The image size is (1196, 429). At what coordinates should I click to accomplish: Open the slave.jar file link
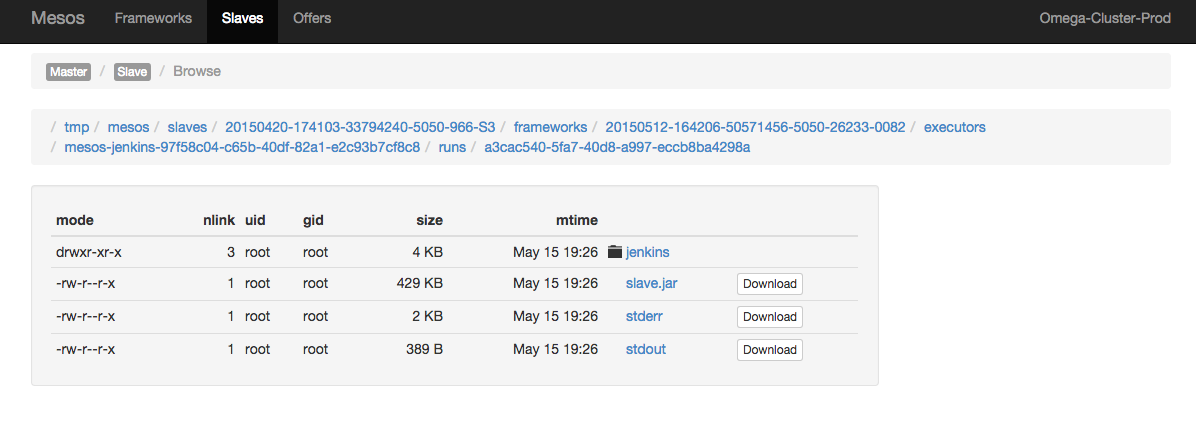[x=651, y=284]
